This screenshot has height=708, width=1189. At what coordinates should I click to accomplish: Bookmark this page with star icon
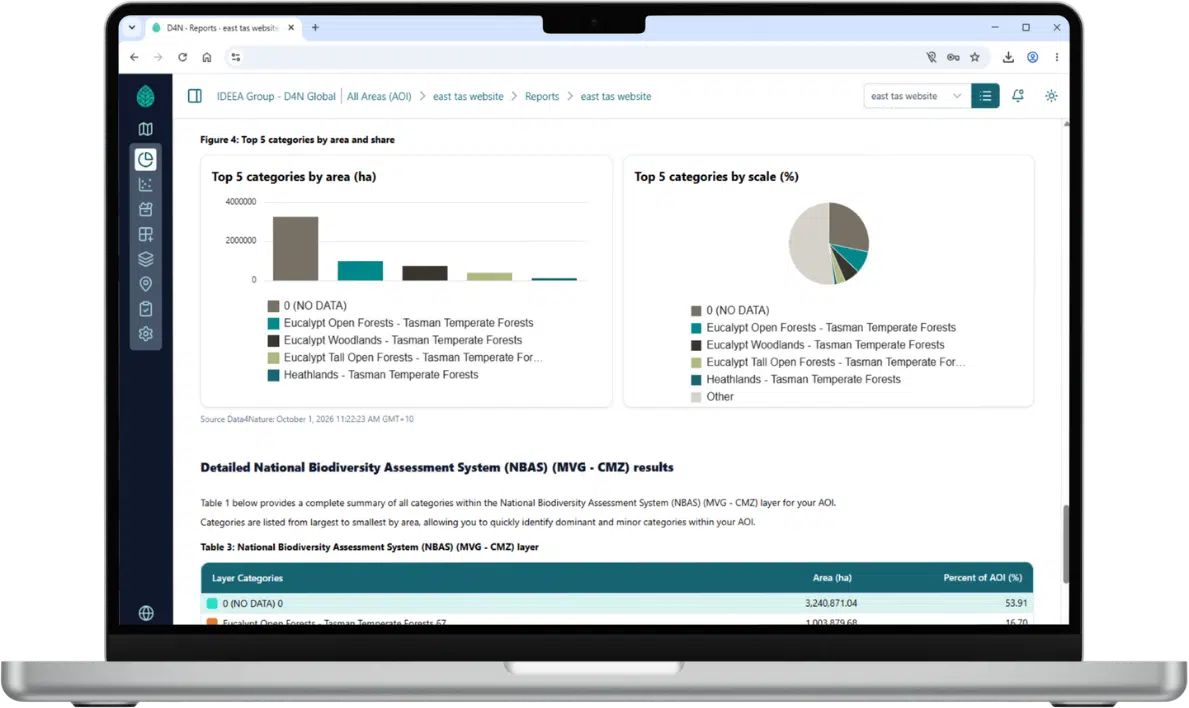click(x=975, y=57)
